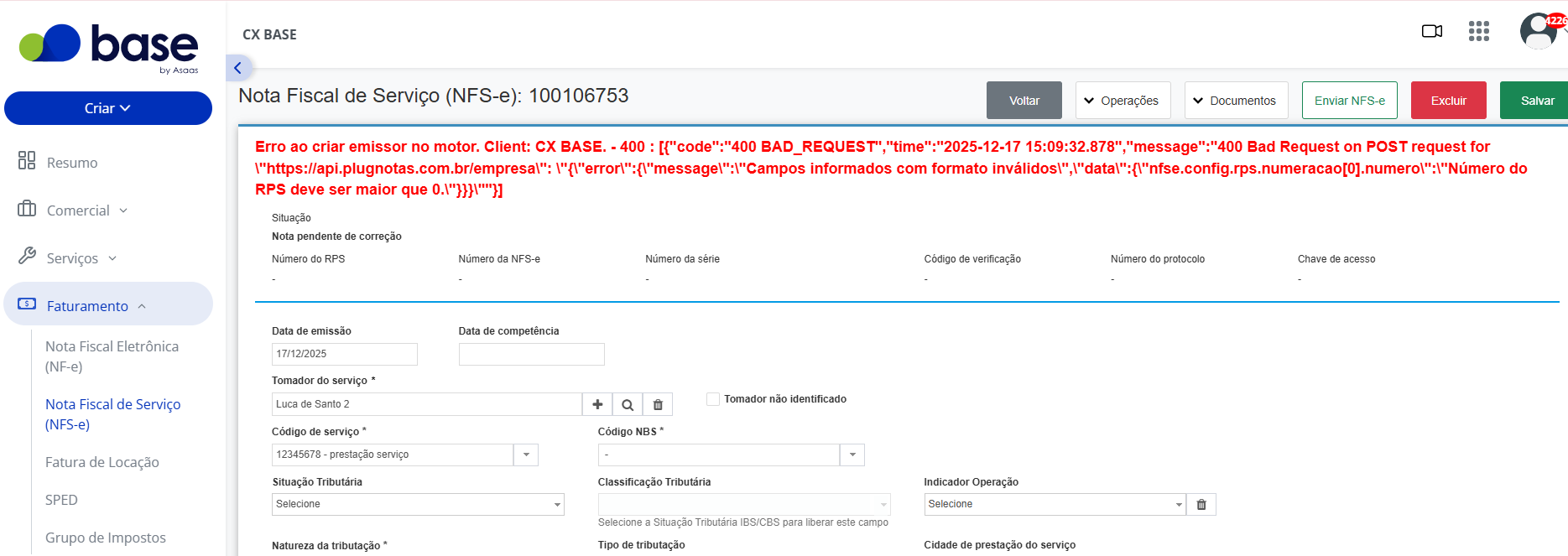This screenshot has height=556, width=1568.
Task: Search tomador with magnifier icon
Action: click(628, 404)
